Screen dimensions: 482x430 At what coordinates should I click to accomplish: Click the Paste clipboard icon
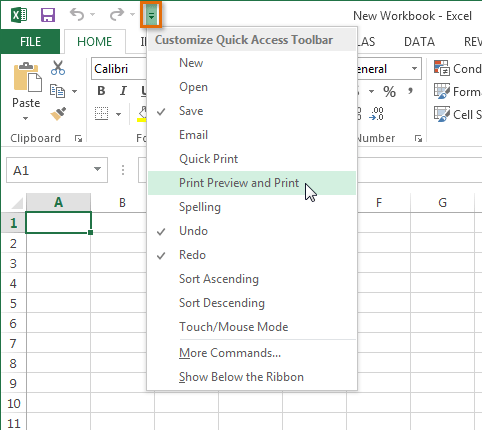click(x=27, y=77)
